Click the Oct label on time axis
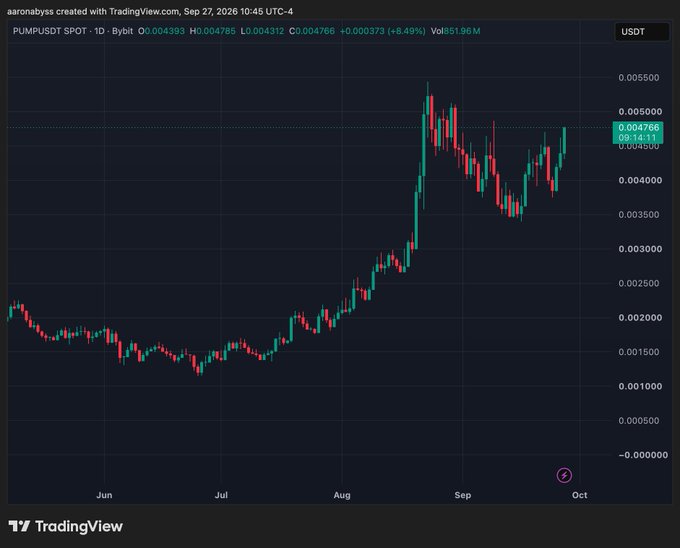 579,495
